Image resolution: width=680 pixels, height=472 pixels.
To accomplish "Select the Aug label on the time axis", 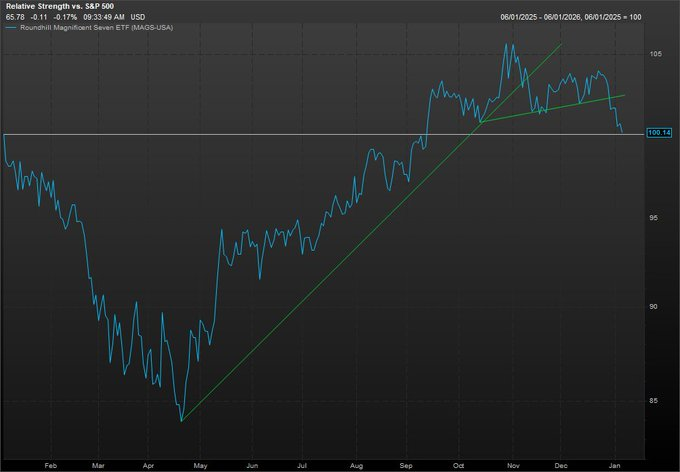I will (358, 465).
